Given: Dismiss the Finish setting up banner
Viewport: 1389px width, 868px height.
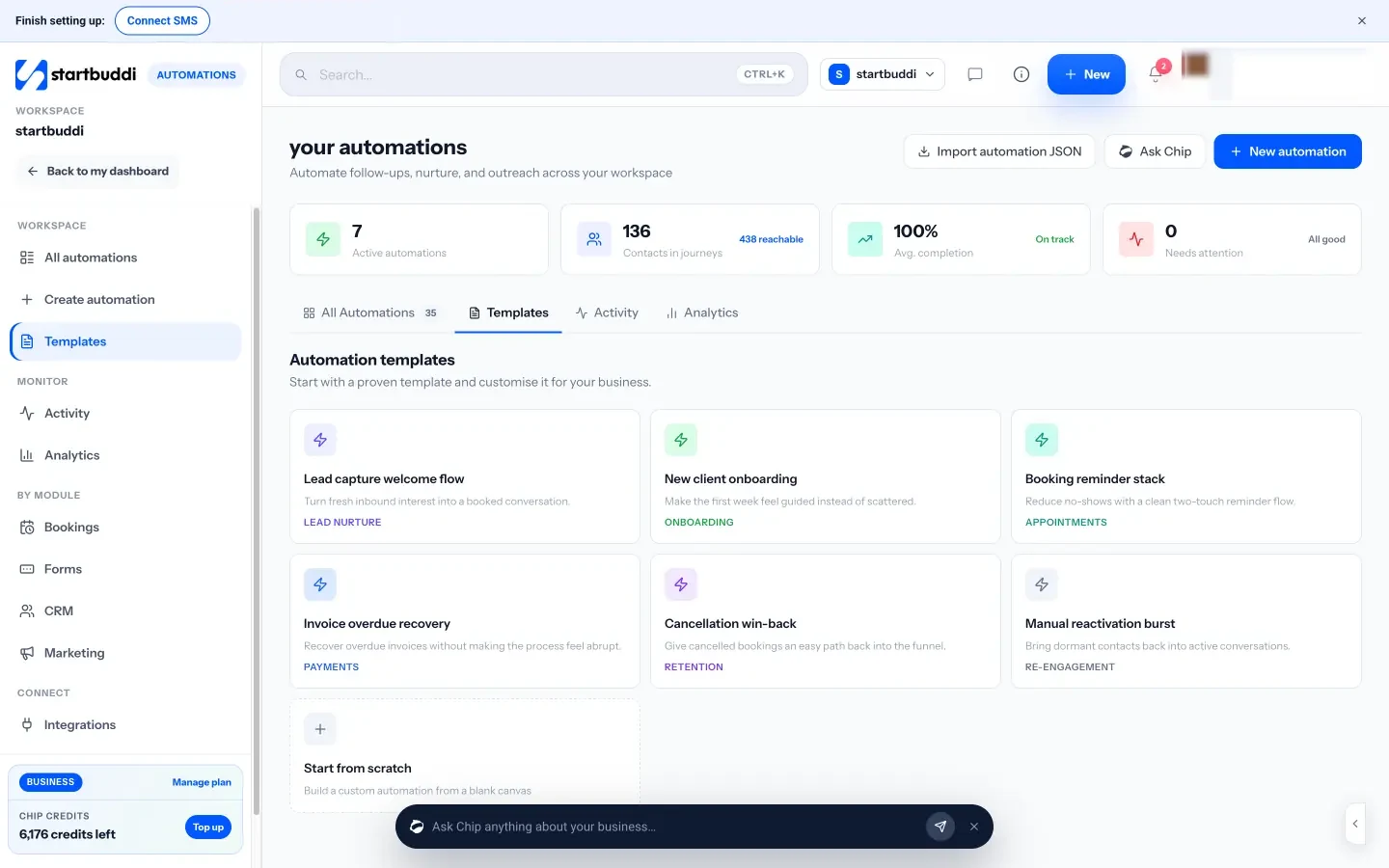Looking at the screenshot, I should (1362, 20).
